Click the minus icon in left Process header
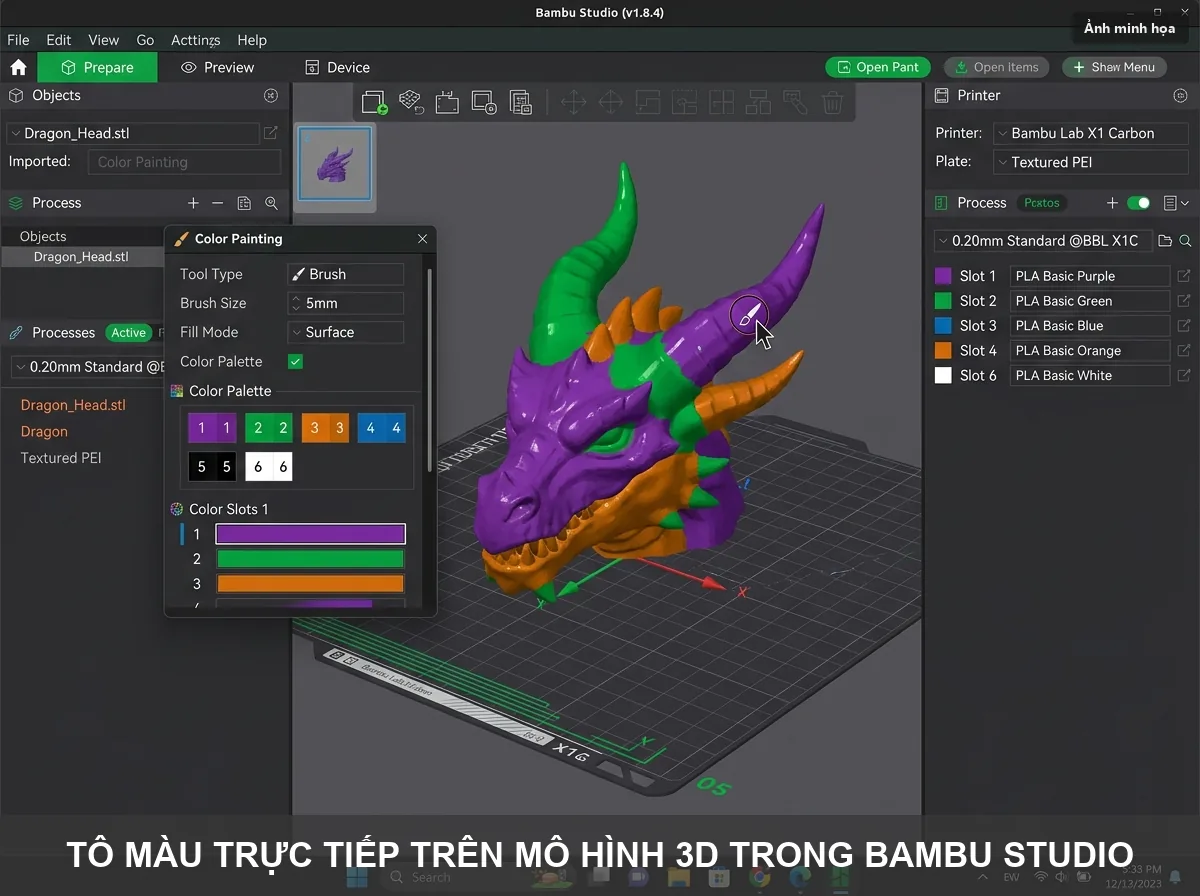Screen dimensions: 1200x896 218,203
